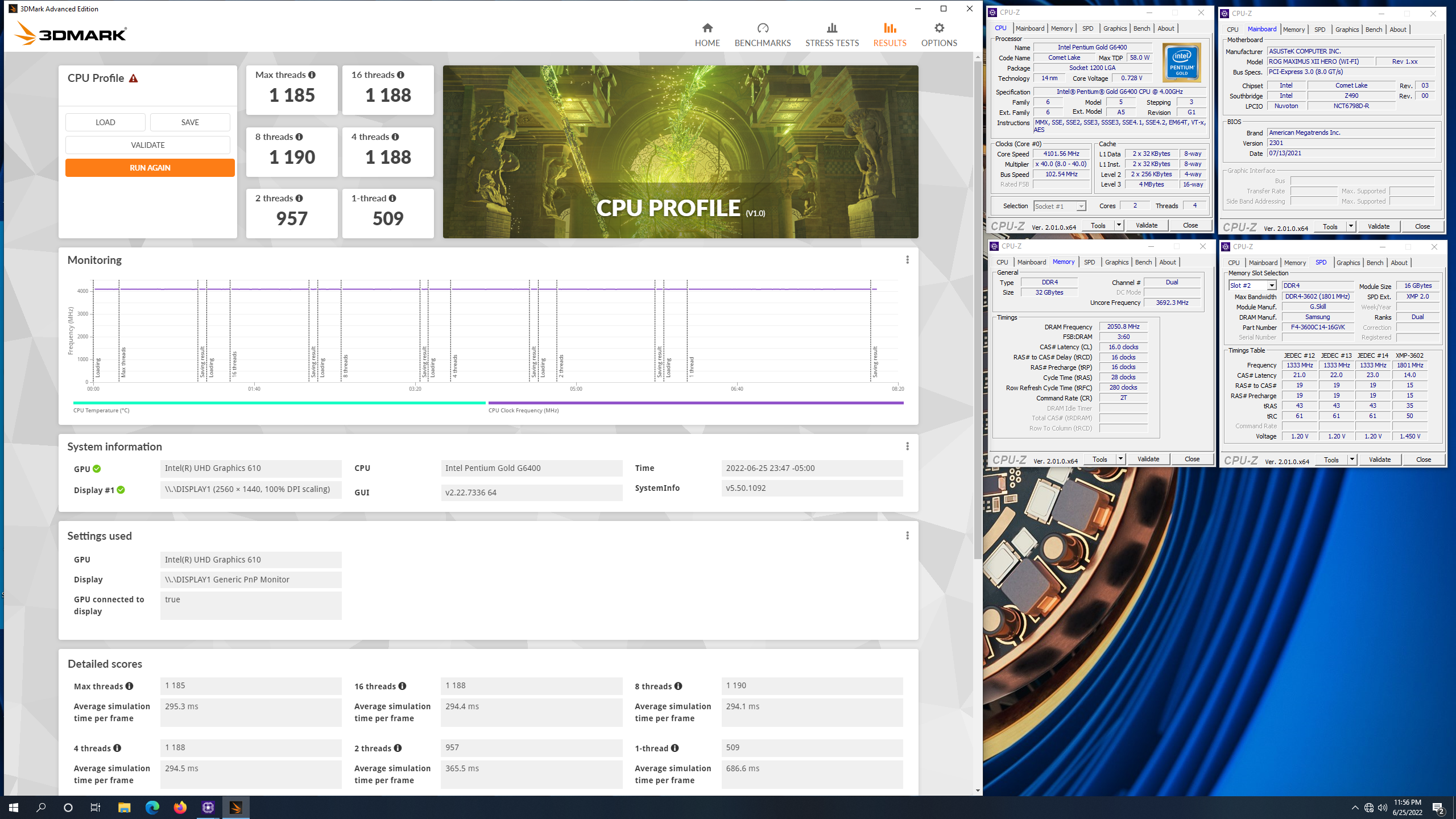Switch to Graphics tab in CPU-Z Mainboard window
The width and height of the screenshot is (1456, 819).
click(1347, 30)
